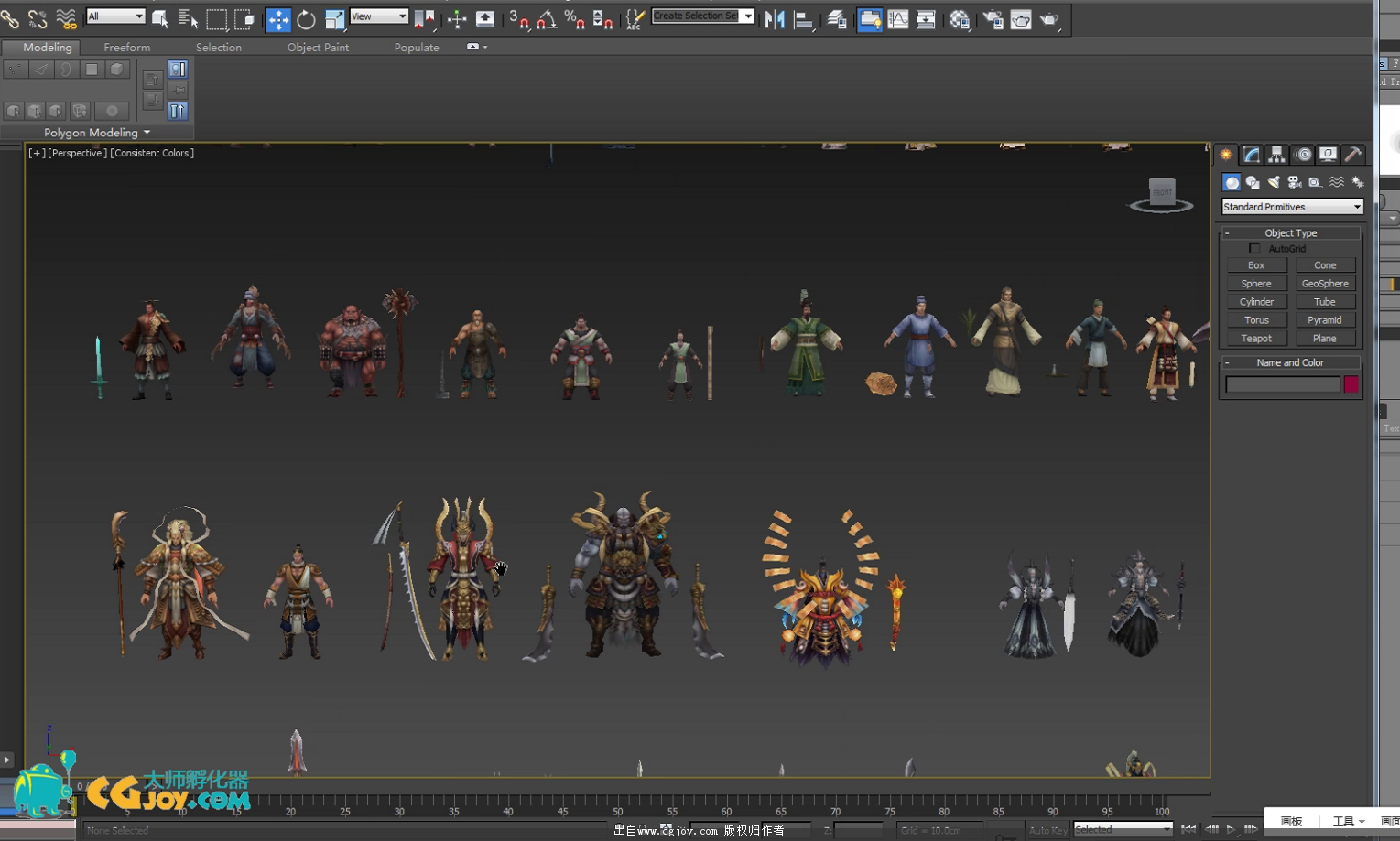The image size is (1400, 841).
Task: Click the Align tool icon
Action: 803,19
